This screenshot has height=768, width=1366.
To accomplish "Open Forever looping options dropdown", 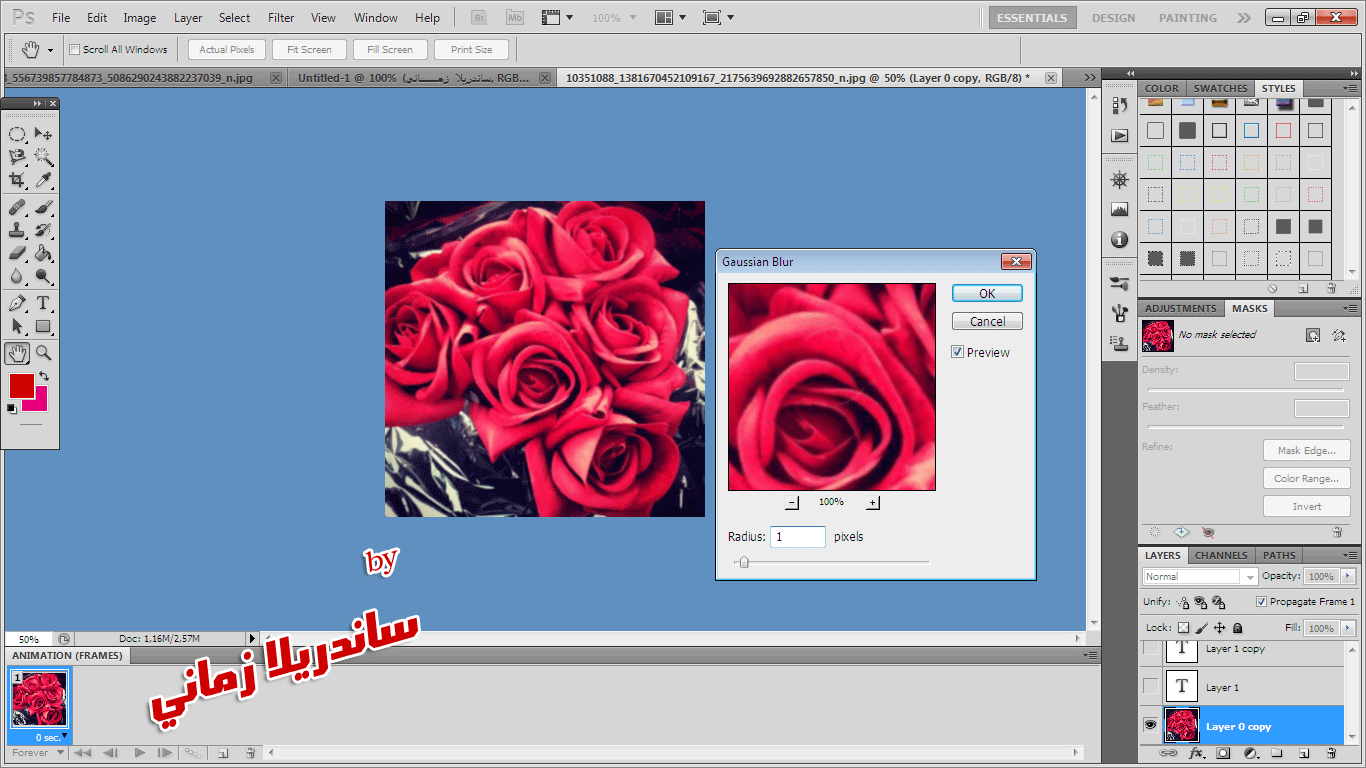I will 38,753.
